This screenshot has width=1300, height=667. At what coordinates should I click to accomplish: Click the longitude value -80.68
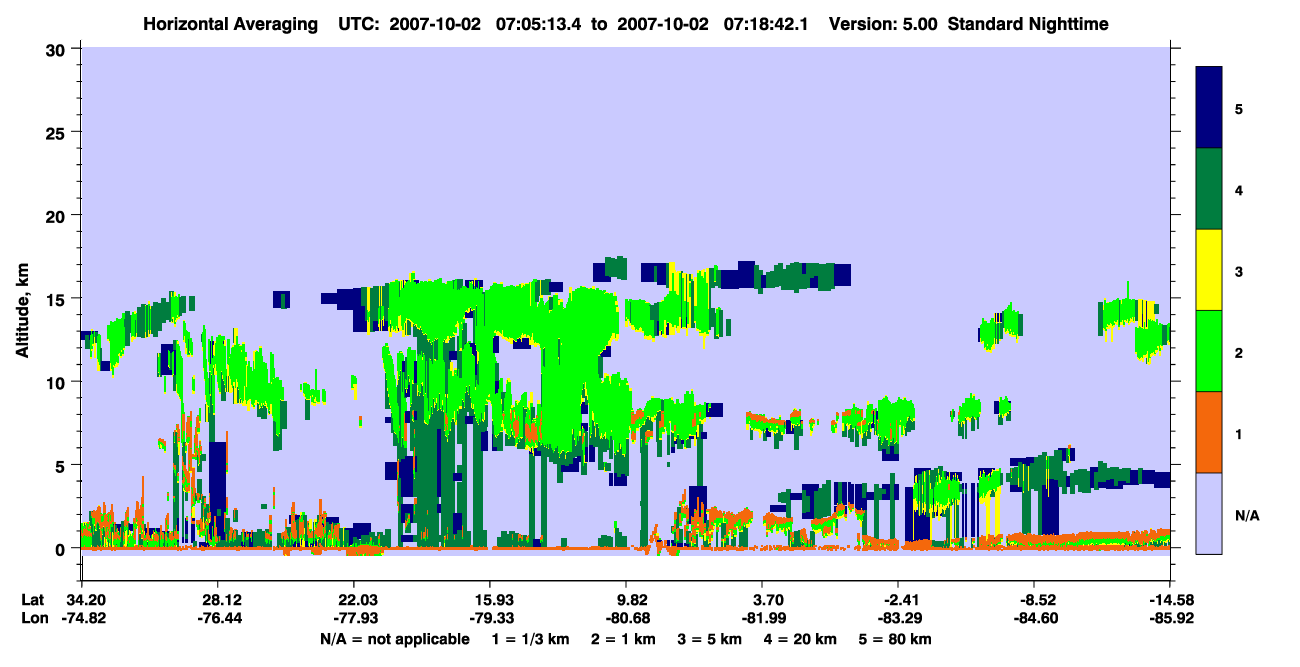point(626,619)
